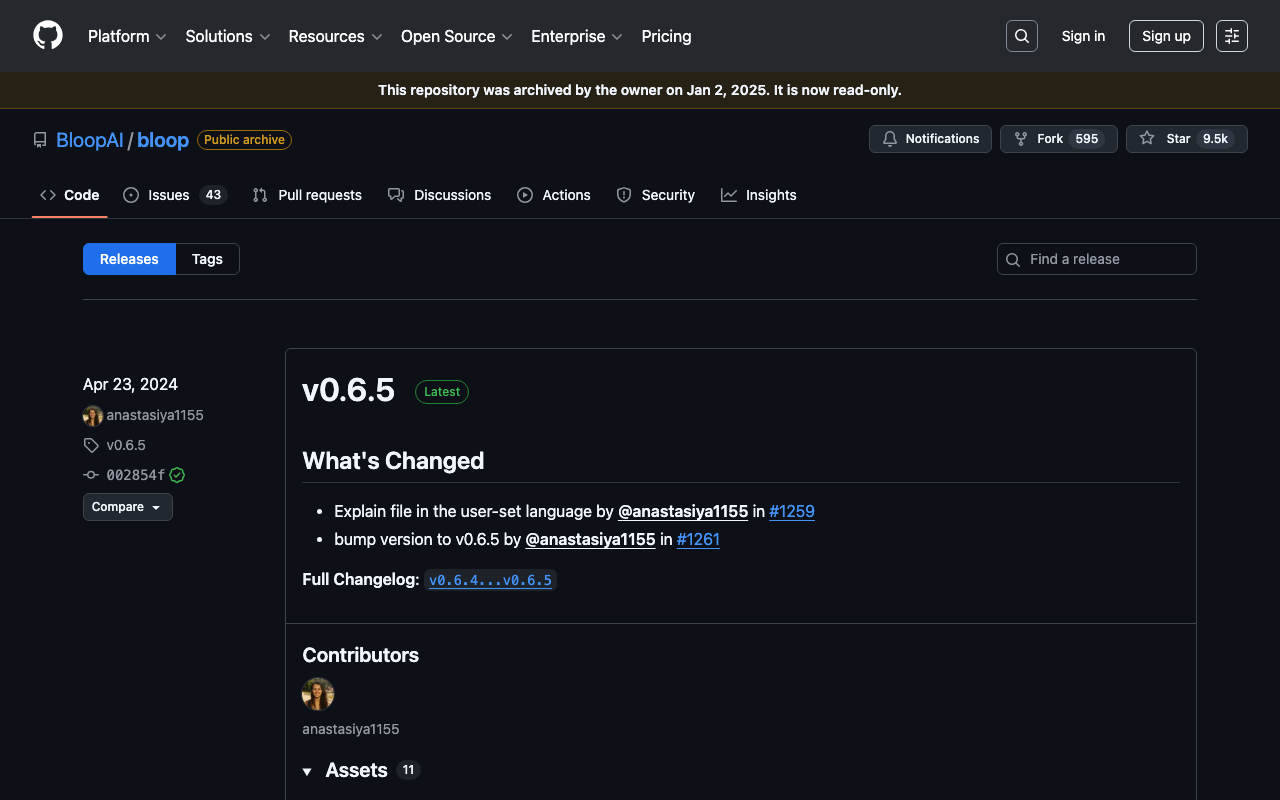Click anastasiya1155 contributor avatar
This screenshot has height=800, width=1280.
click(318, 694)
